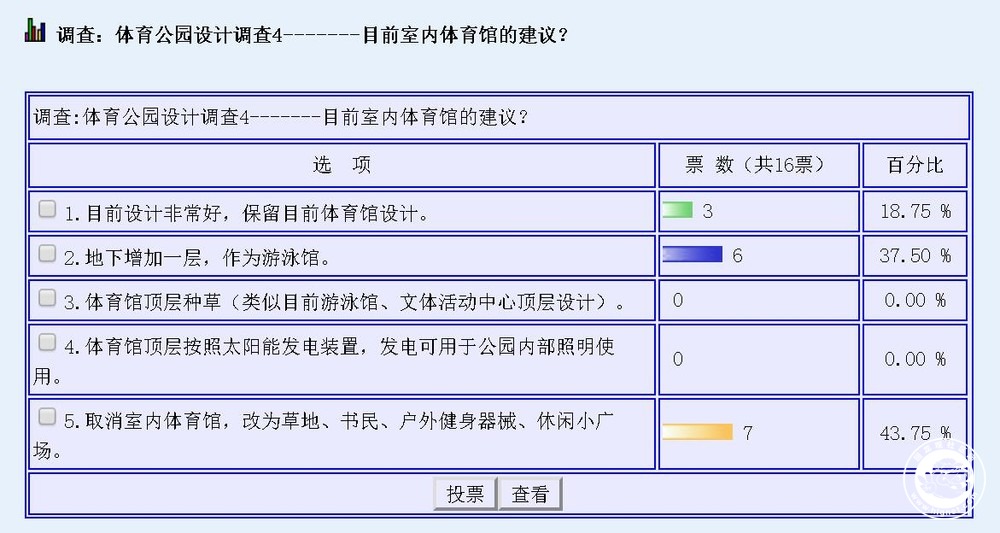1000x533 pixels.
Task: Click the green vote bar for option 1
Action: click(677, 210)
